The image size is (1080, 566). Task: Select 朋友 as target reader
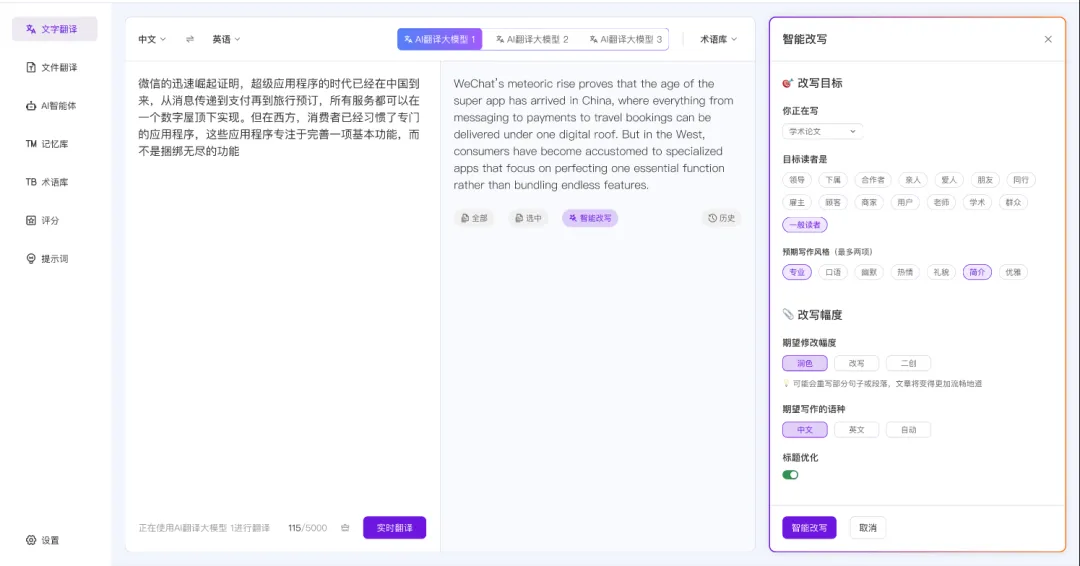point(985,180)
